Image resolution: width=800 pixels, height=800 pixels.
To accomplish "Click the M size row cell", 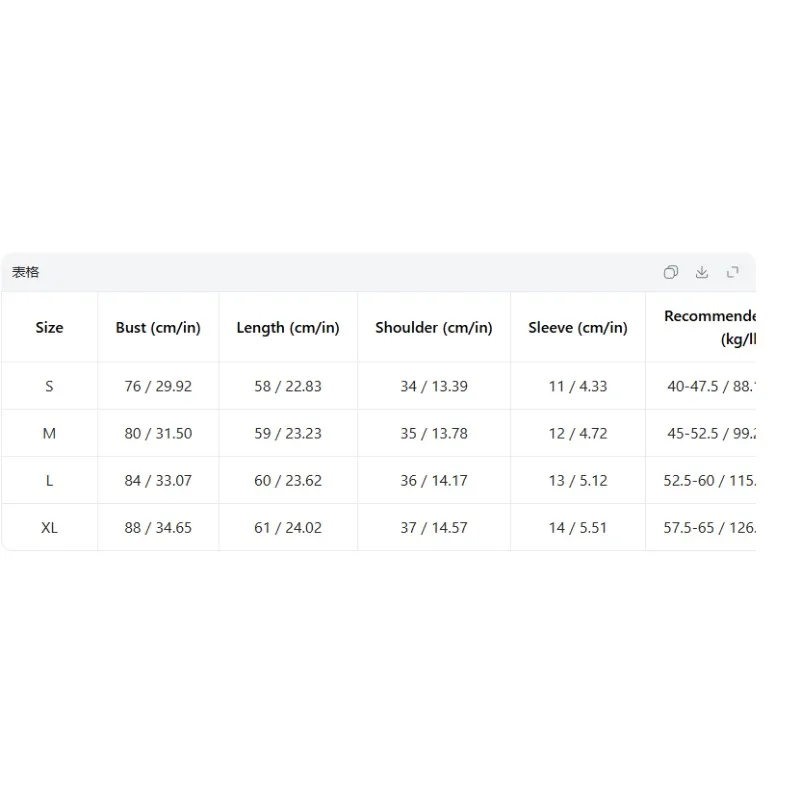I will coord(49,433).
